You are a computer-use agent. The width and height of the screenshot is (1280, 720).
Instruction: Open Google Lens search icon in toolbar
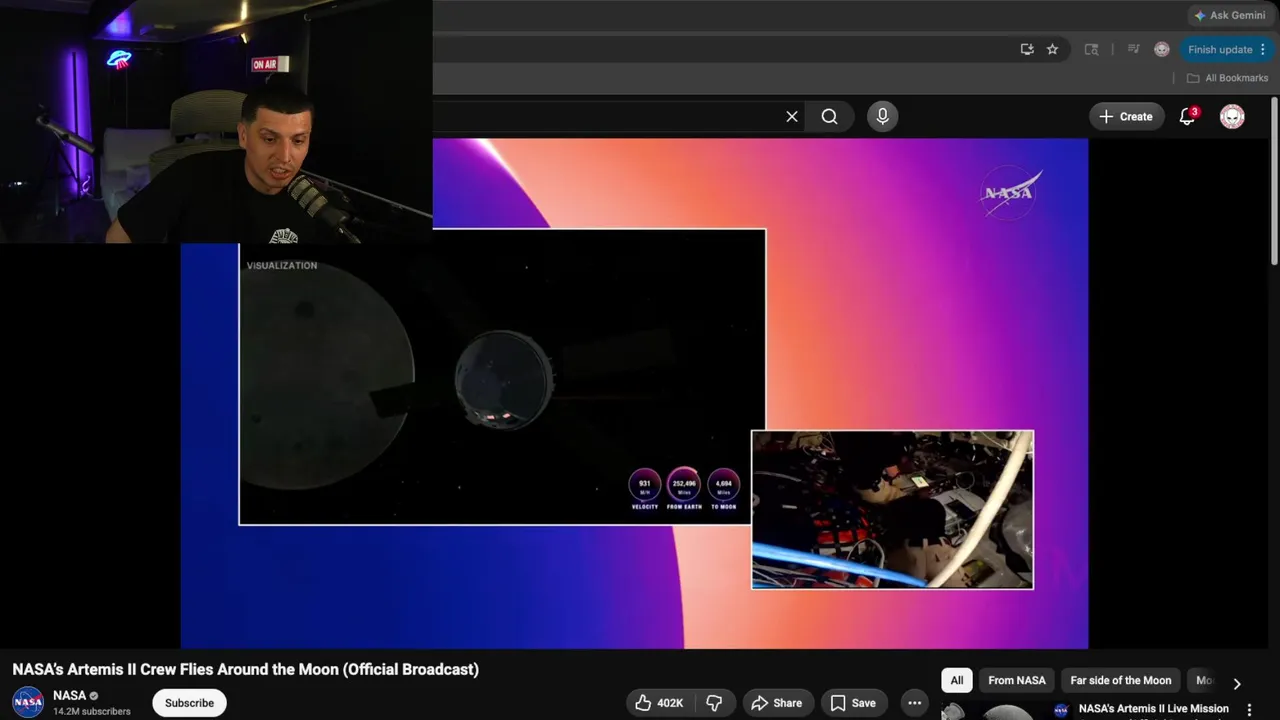tap(1091, 49)
